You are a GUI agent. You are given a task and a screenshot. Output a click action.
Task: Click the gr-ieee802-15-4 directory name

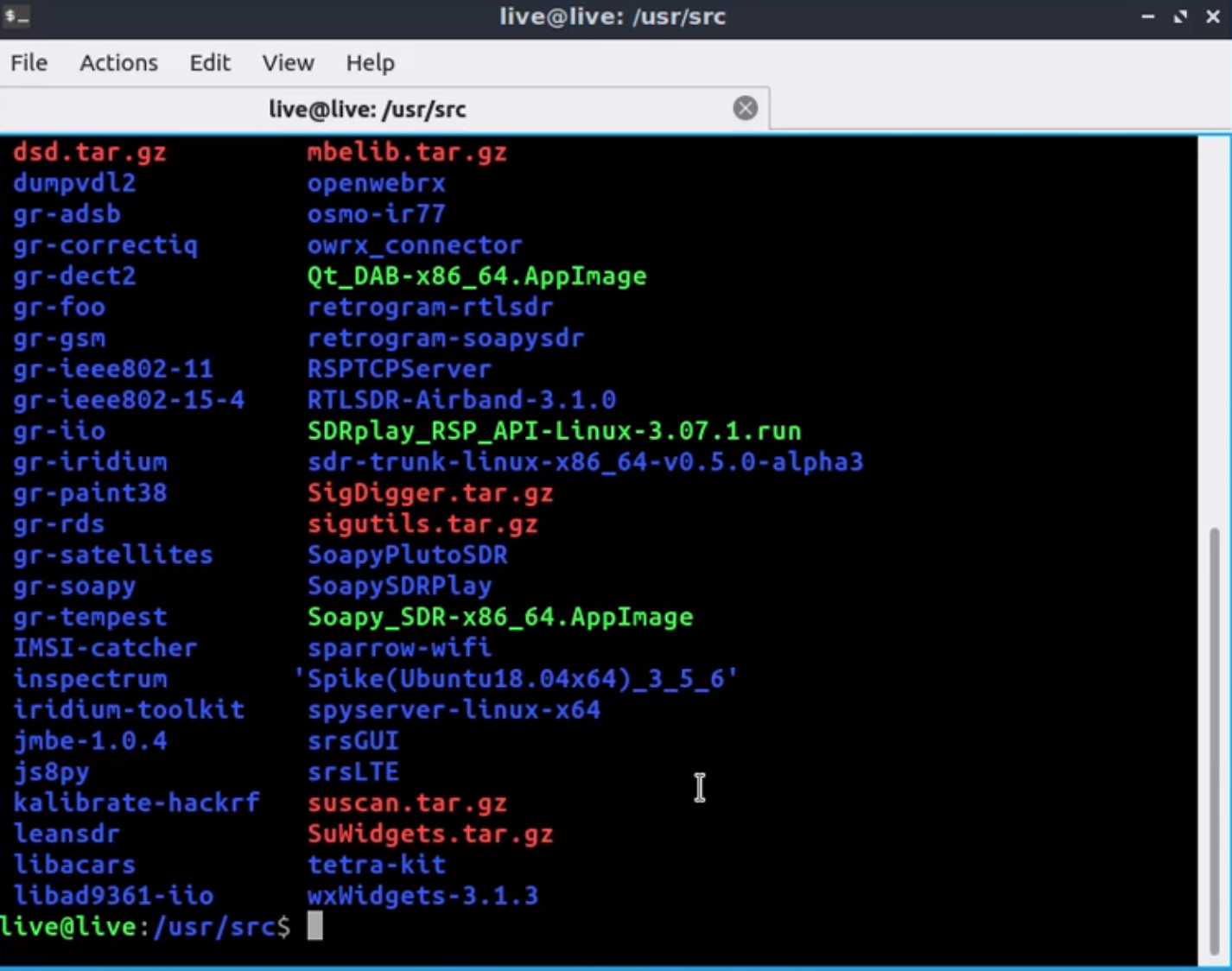(129, 400)
